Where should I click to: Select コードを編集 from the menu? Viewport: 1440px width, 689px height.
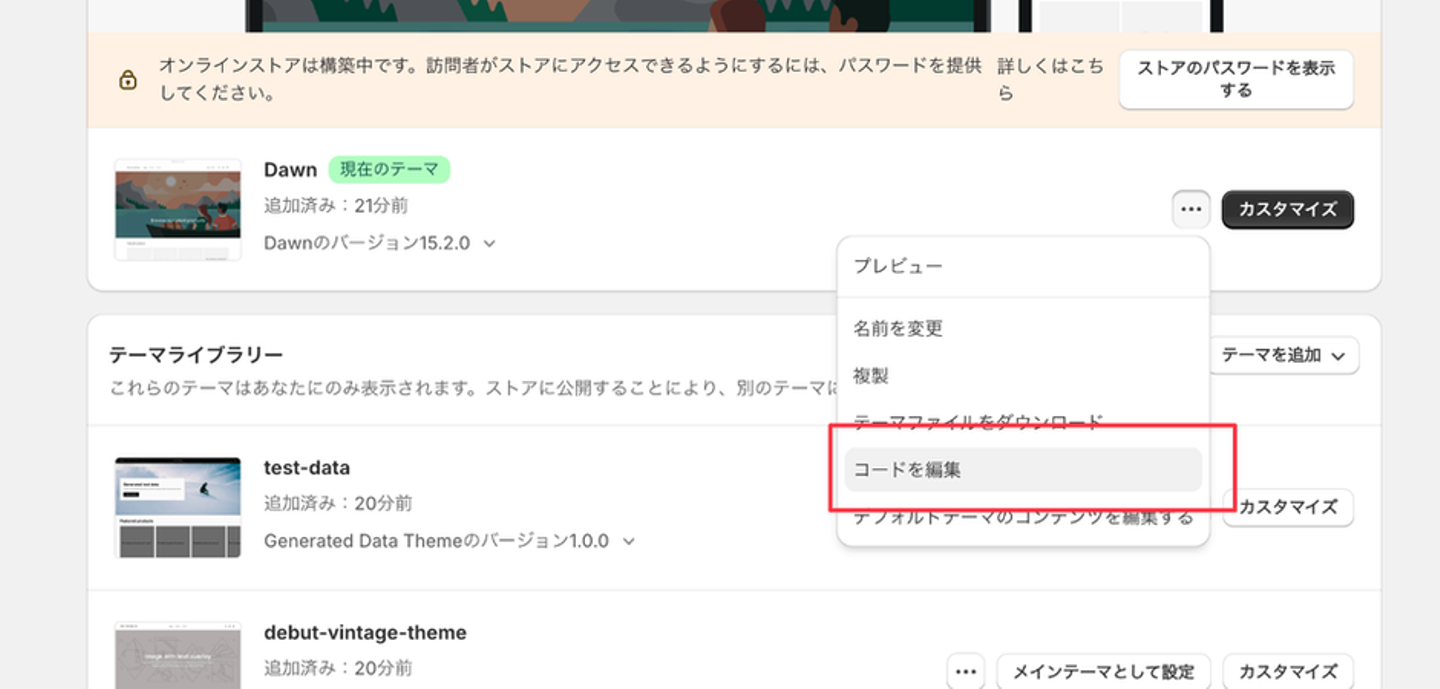point(1023,469)
